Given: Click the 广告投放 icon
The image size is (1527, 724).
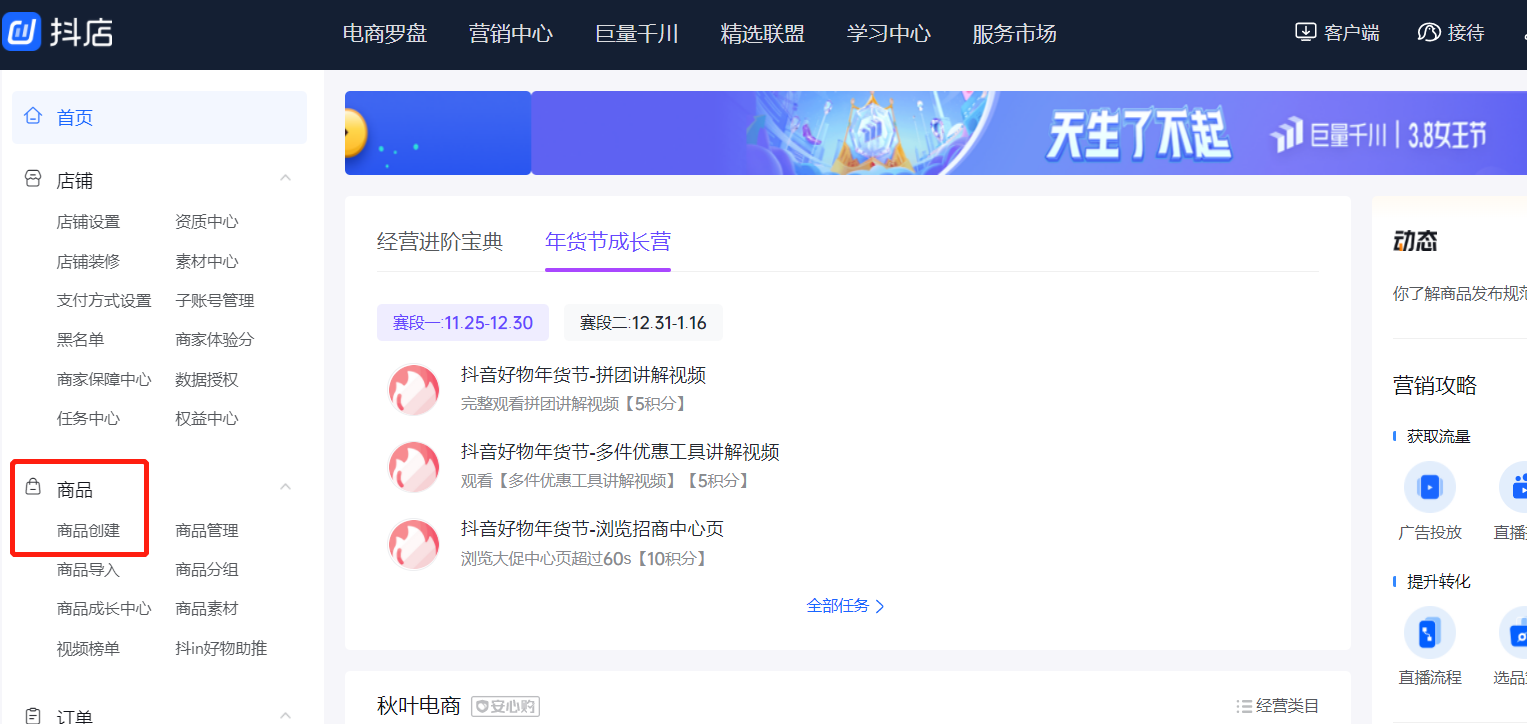Looking at the screenshot, I should click(x=1429, y=487).
